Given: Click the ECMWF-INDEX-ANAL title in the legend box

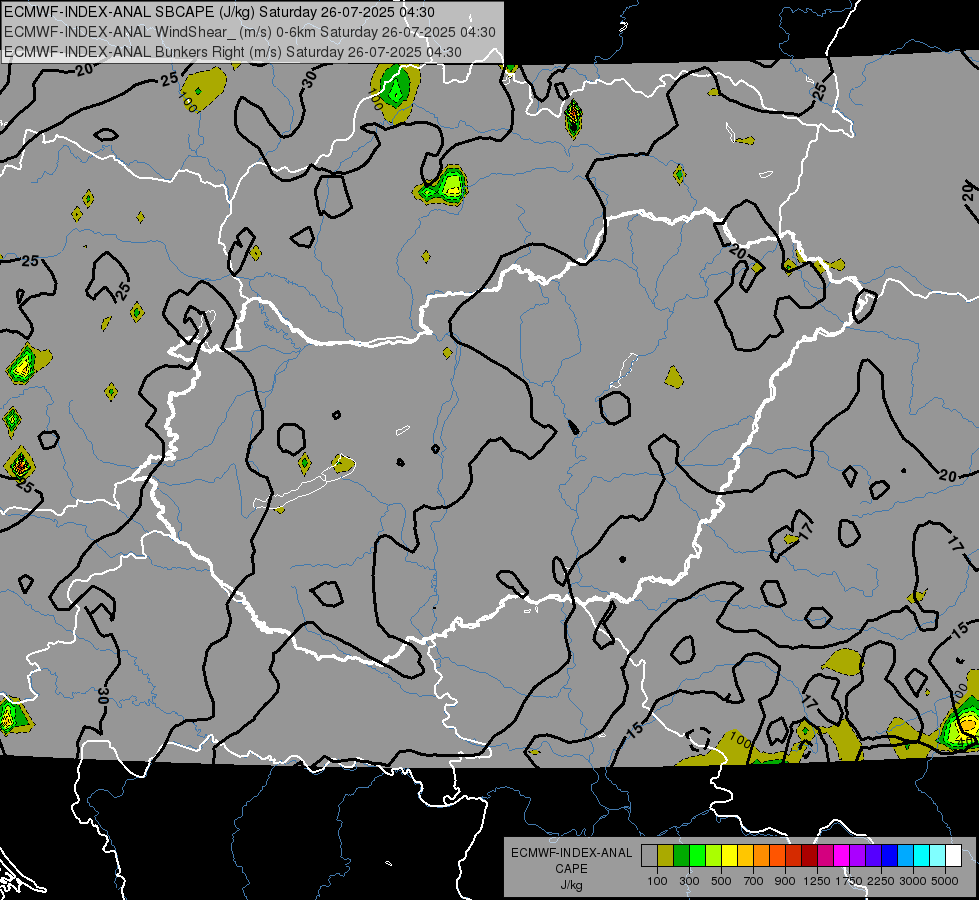Looking at the screenshot, I should 571,853.
